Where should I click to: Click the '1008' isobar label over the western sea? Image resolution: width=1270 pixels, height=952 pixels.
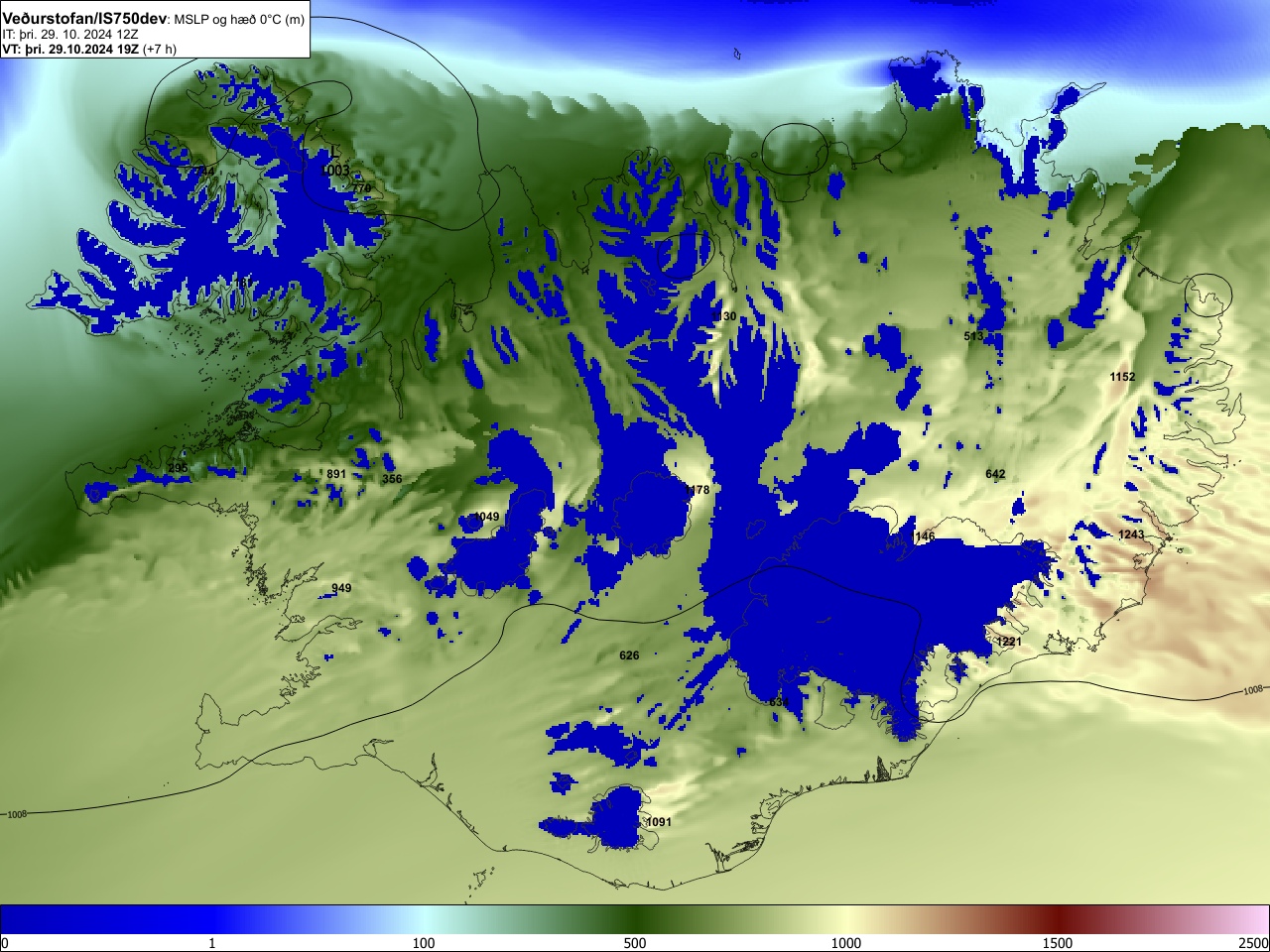click(x=17, y=814)
